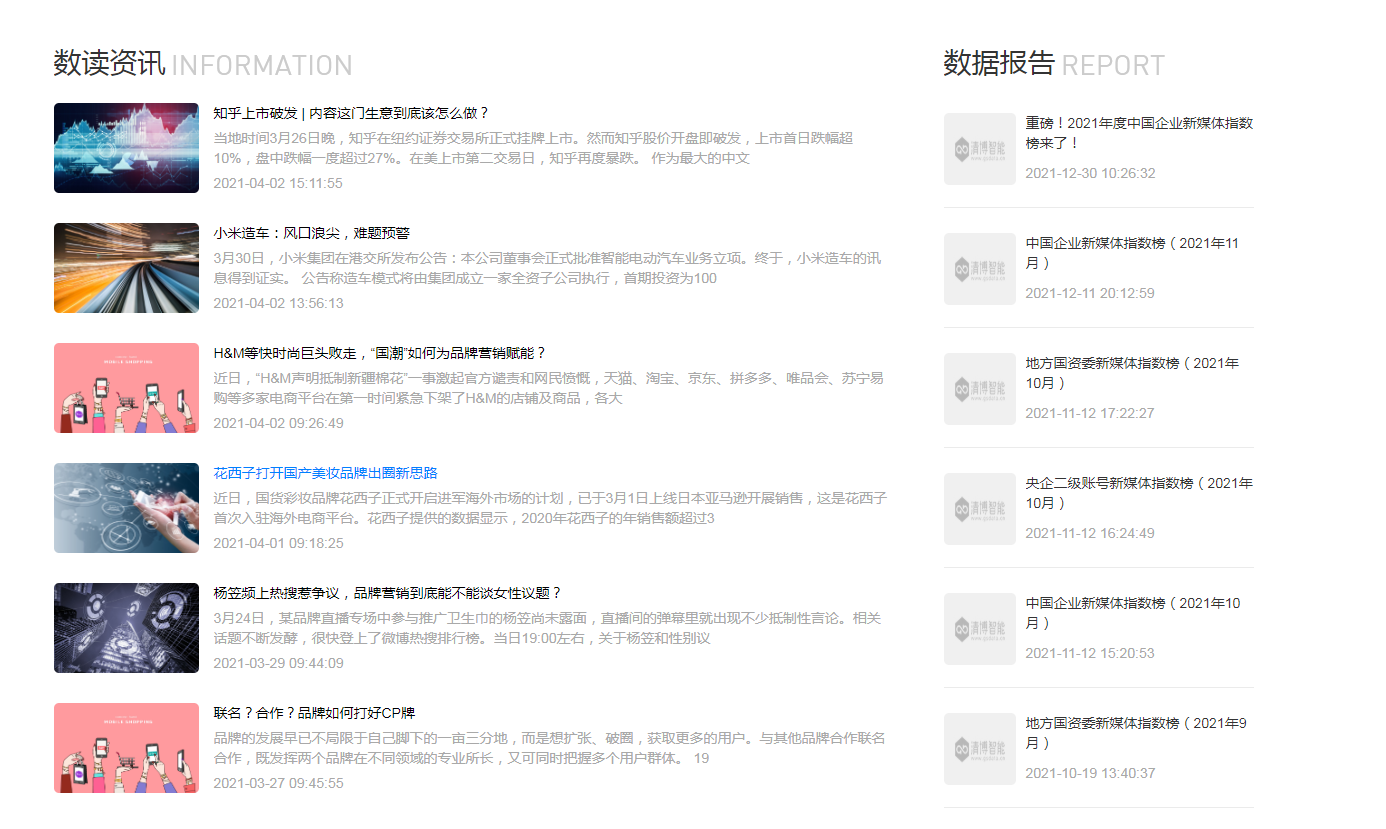Screen dimensions: 1386x829
Task: Open 联名？合作？品牌如何打好CP牌 article
Action: point(314,713)
